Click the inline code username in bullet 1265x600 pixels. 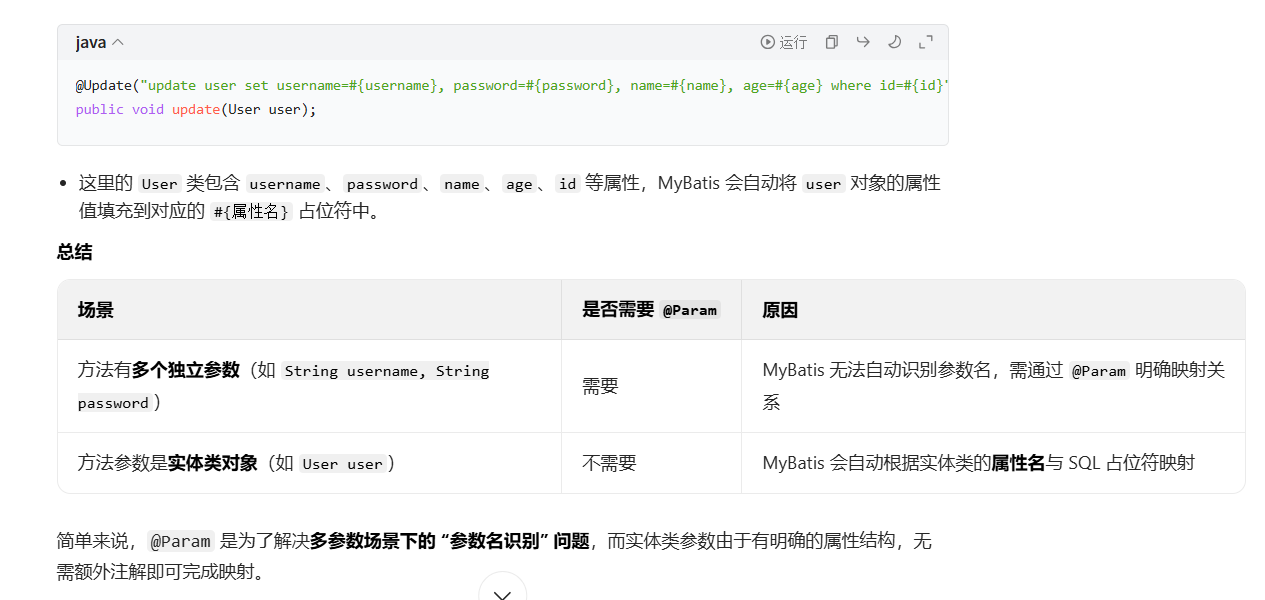point(285,184)
